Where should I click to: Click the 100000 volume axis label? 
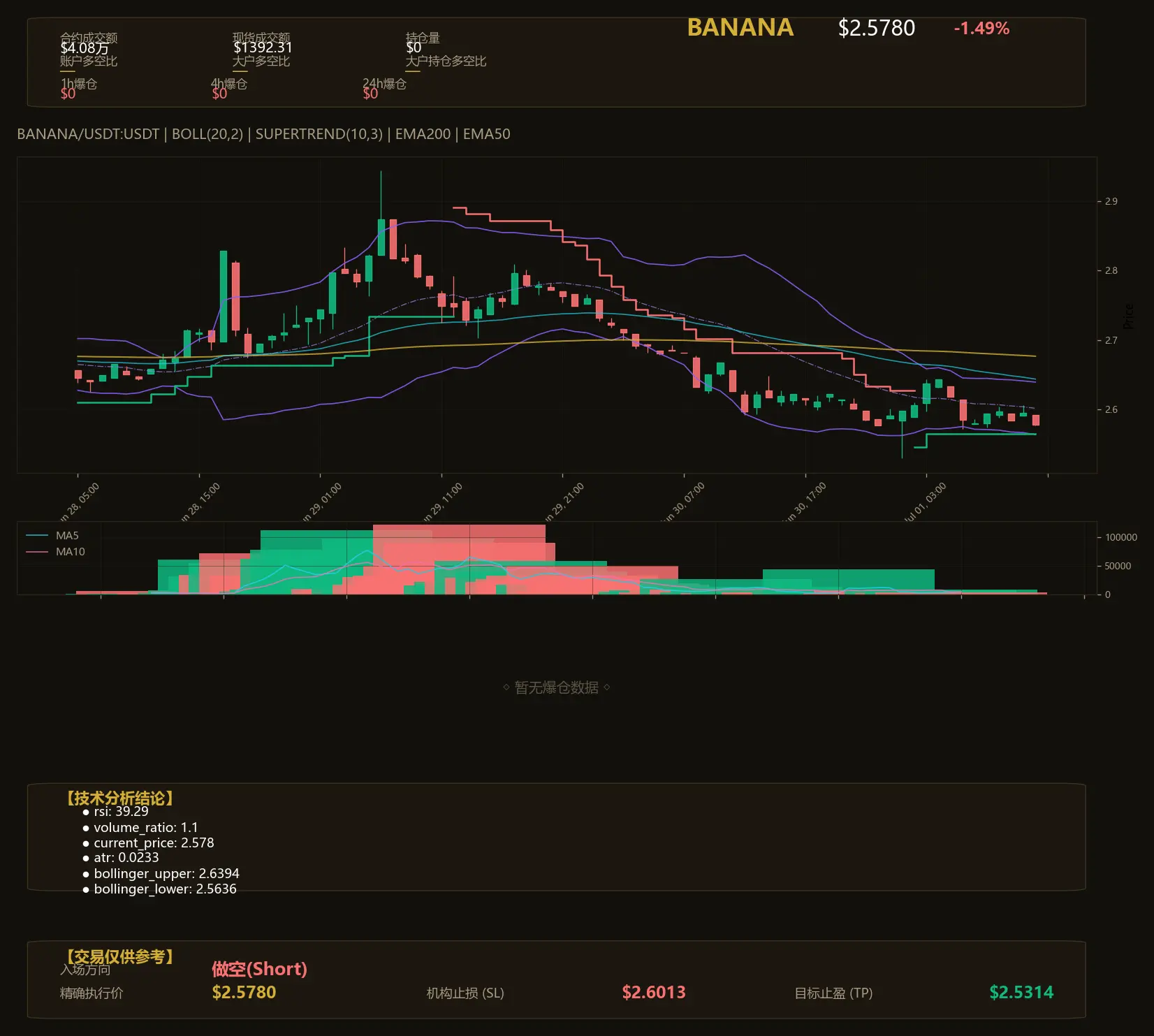pos(1121,537)
